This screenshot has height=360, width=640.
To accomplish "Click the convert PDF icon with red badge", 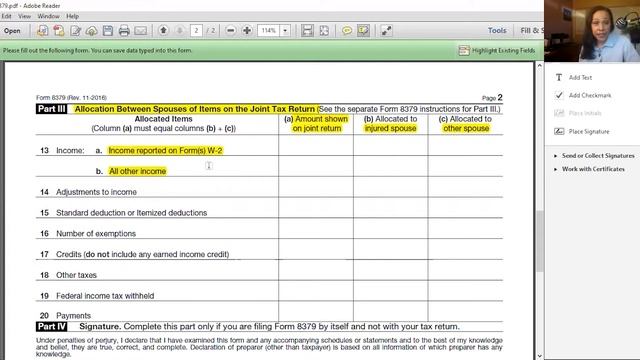I will (59, 31).
